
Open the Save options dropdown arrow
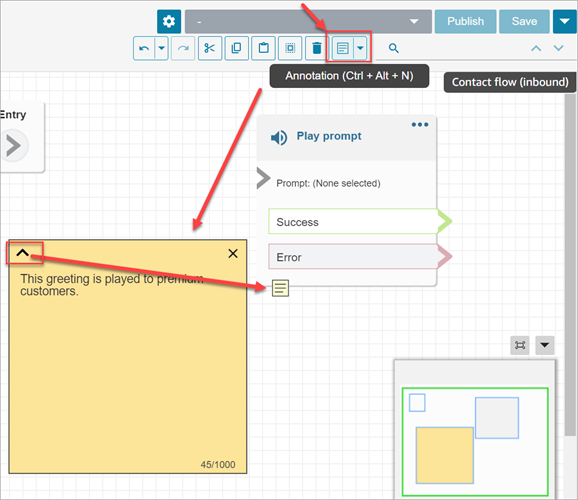(564, 21)
